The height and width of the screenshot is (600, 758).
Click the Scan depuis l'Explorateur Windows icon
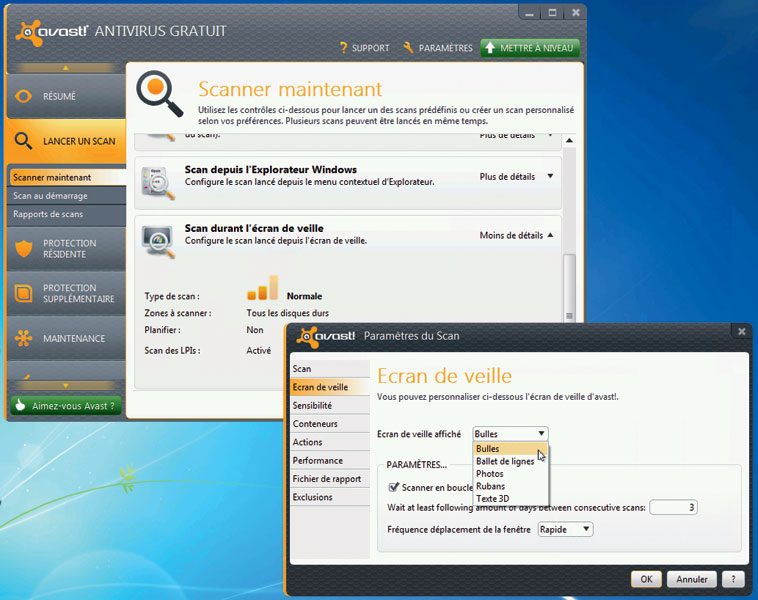[x=158, y=183]
